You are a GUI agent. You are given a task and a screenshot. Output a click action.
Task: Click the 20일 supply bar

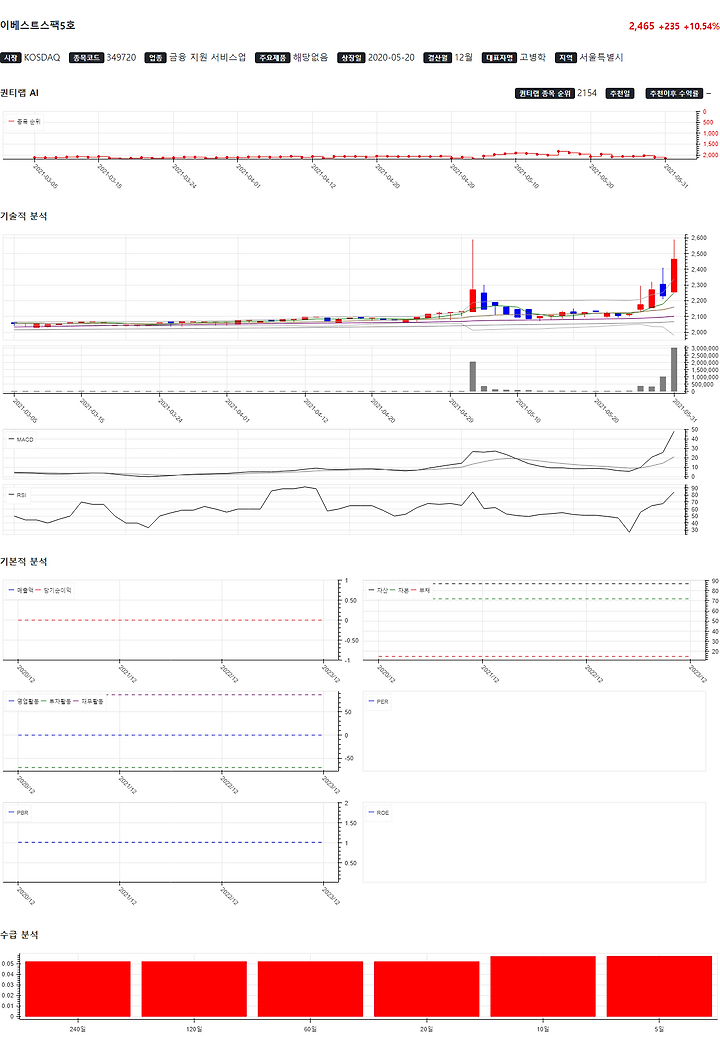(x=426, y=989)
